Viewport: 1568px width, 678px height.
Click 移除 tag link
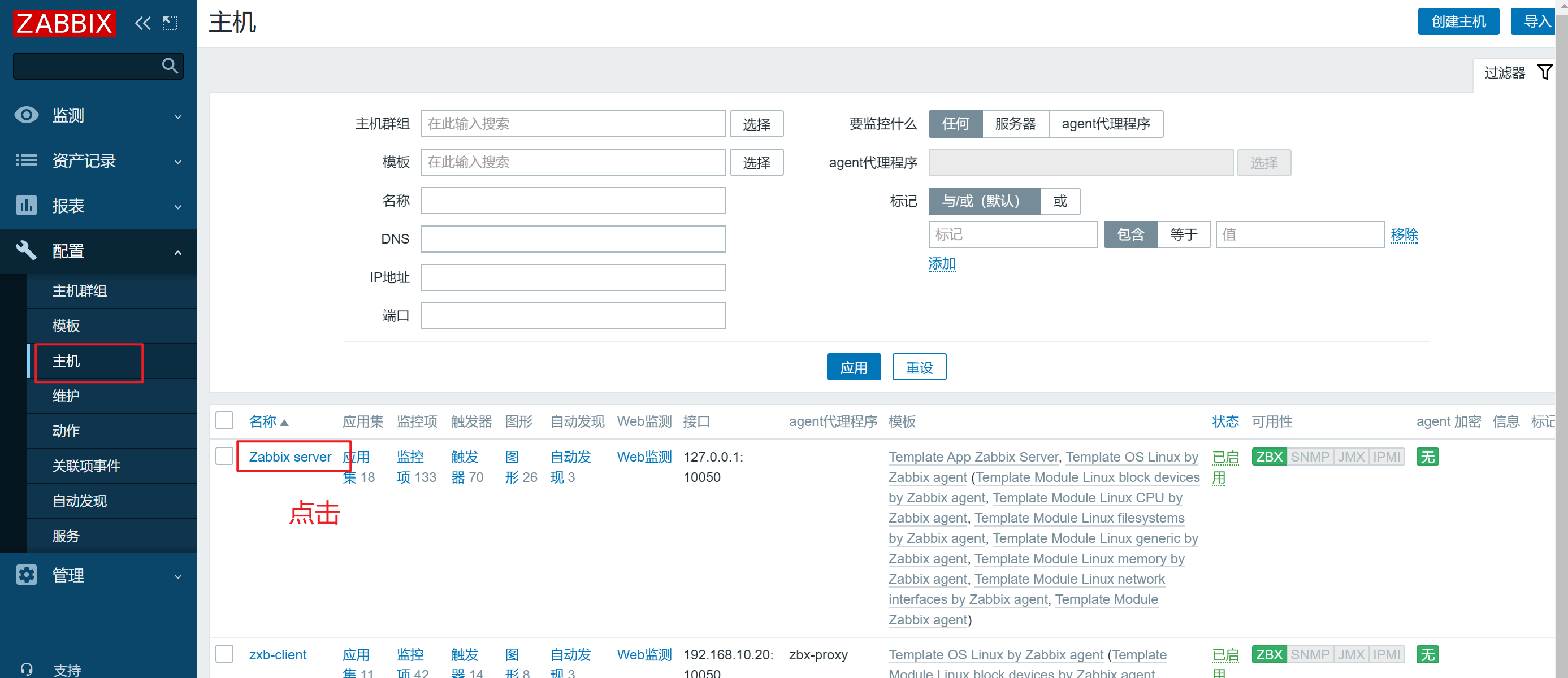(x=1404, y=235)
